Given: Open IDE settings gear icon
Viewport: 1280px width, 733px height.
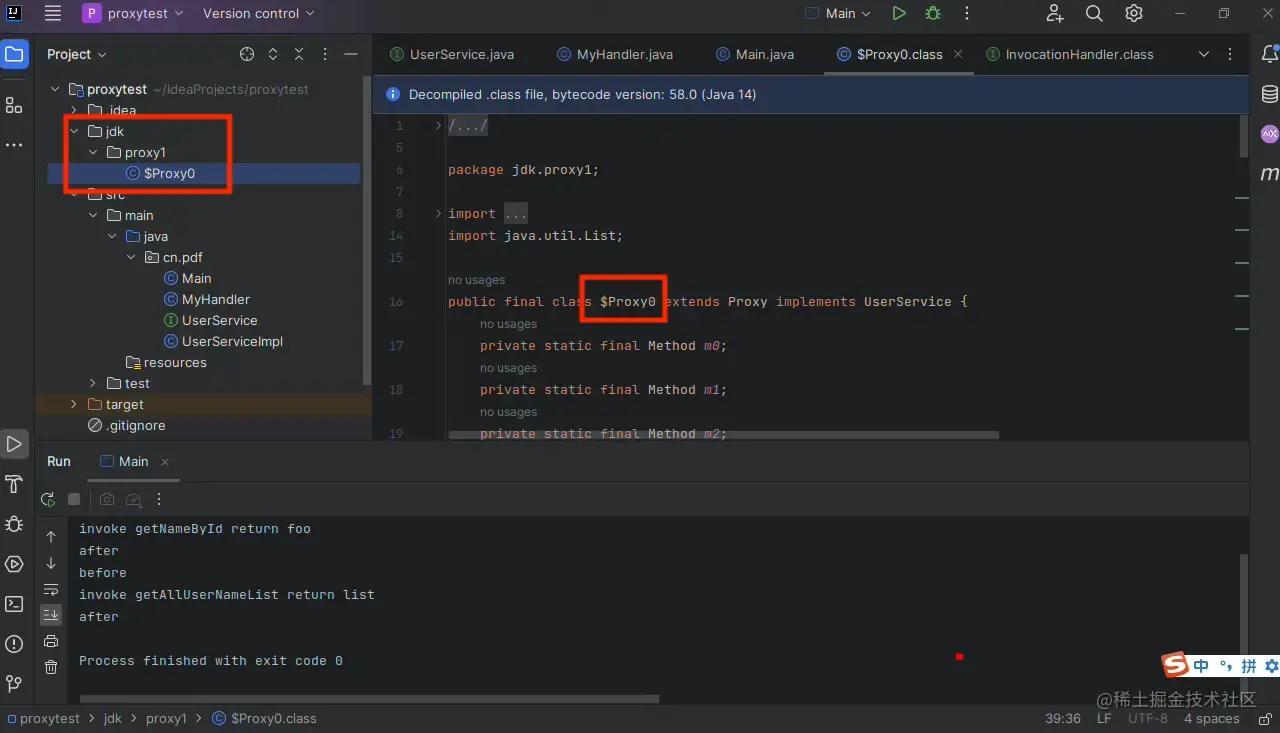Looking at the screenshot, I should point(1133,13).
